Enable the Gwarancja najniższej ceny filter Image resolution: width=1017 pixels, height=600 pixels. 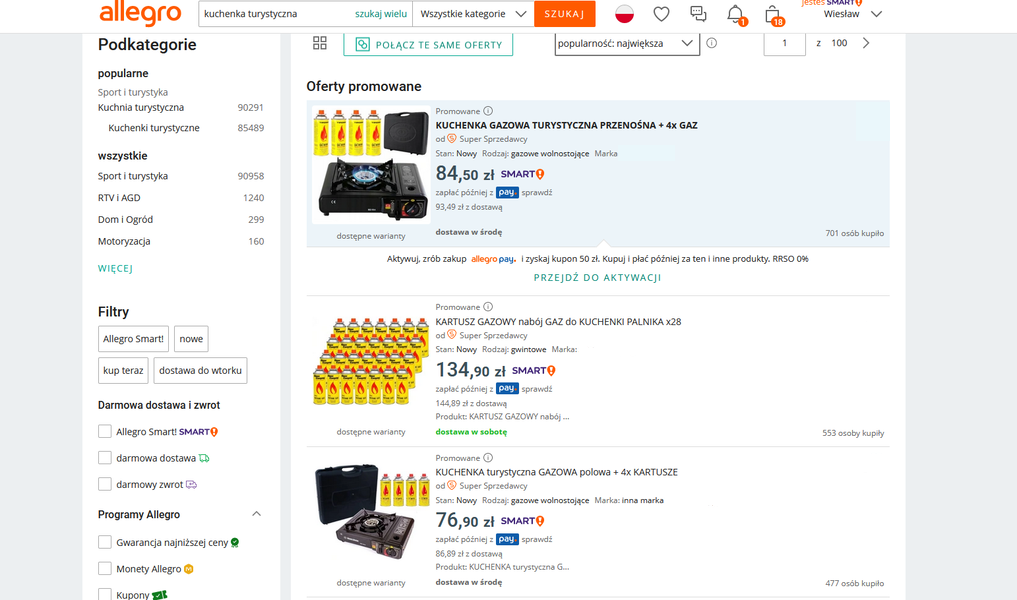pos(103,542)
